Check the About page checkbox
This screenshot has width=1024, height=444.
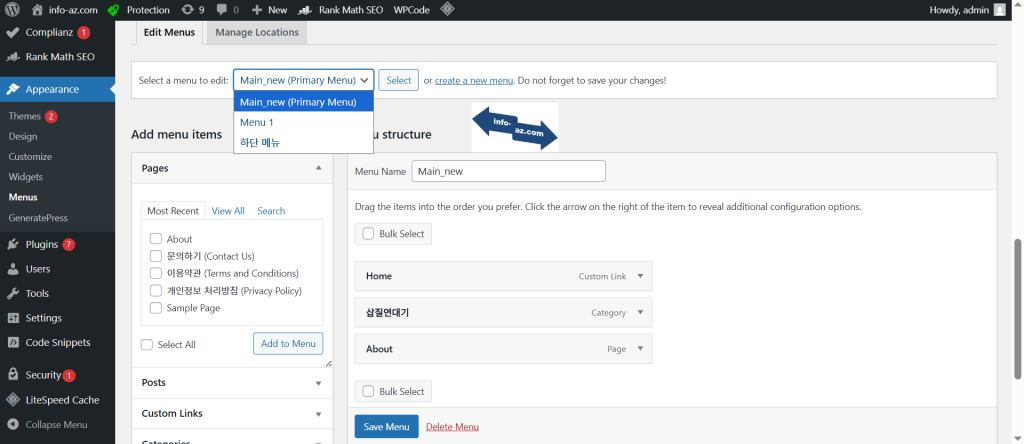[x=156, y=239]
